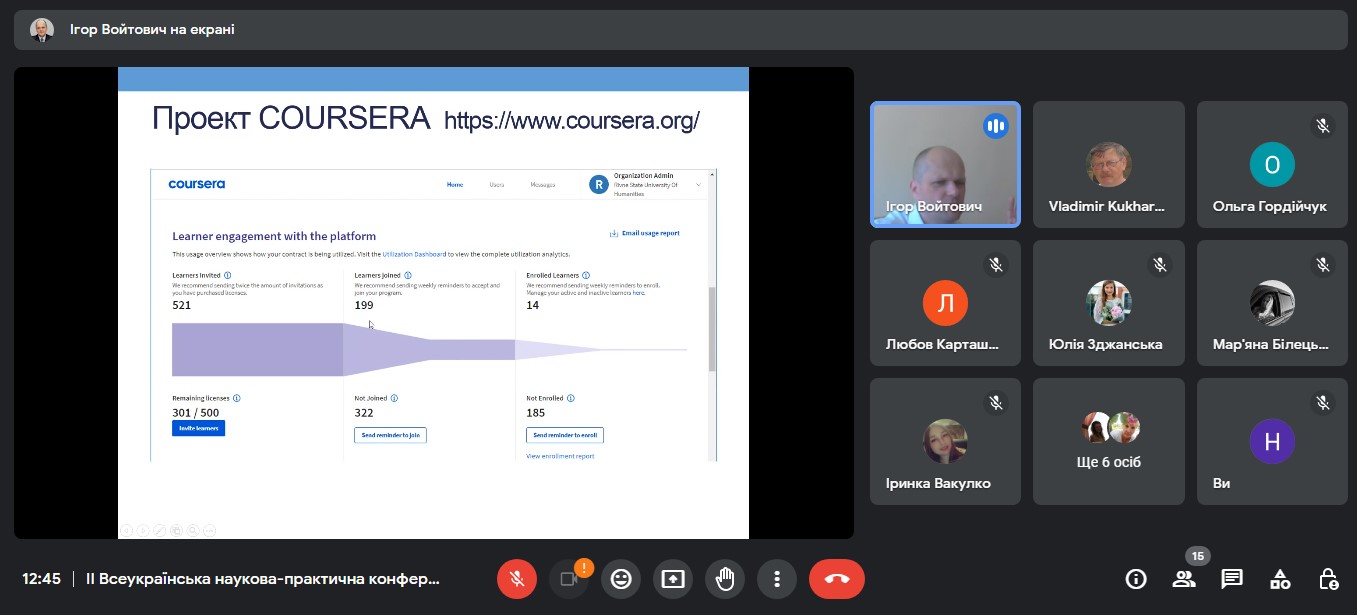Click the Email usage report link

tap(644, 233)
